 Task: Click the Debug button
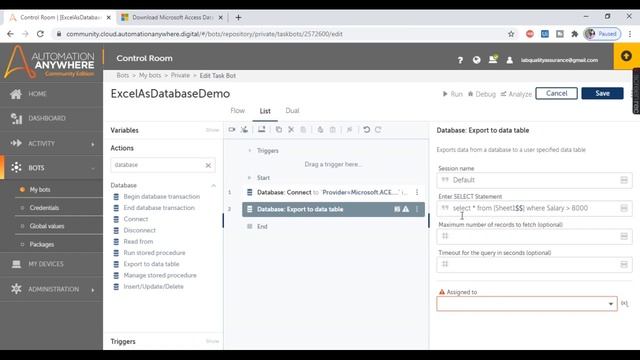tap(482, 94)
